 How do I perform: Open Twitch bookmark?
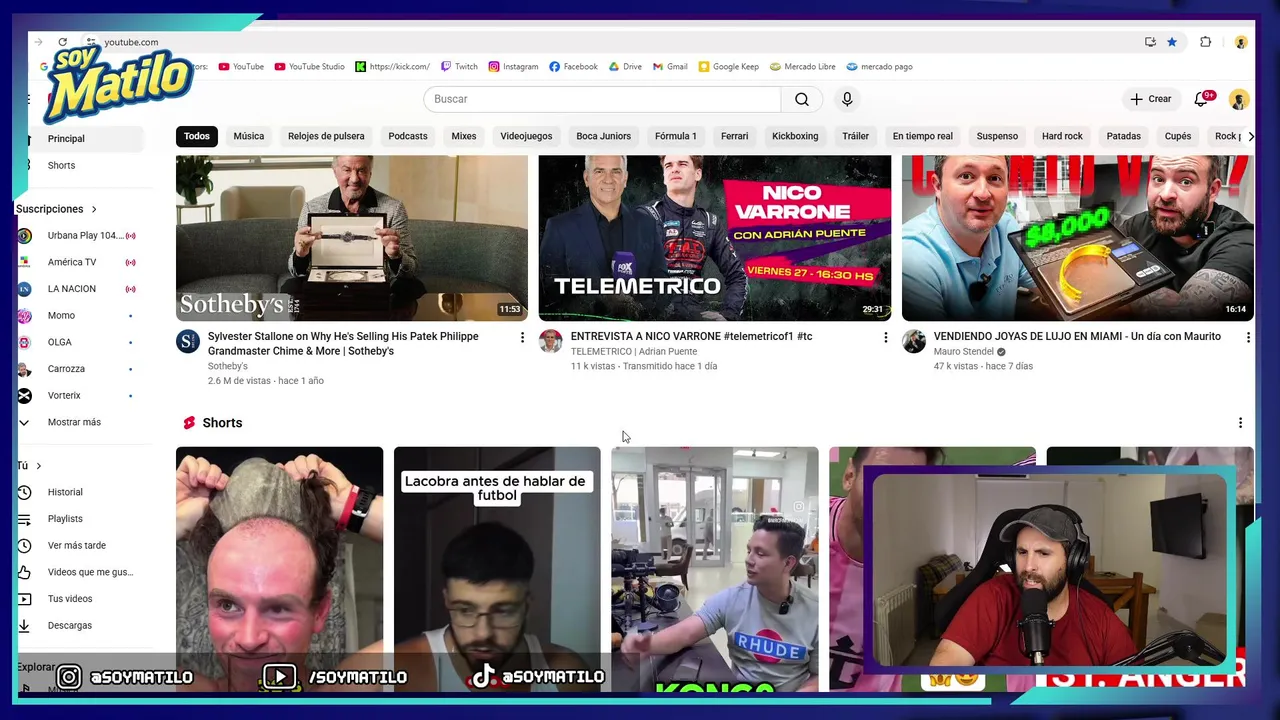pyautogui.click(x=459, y=67)
